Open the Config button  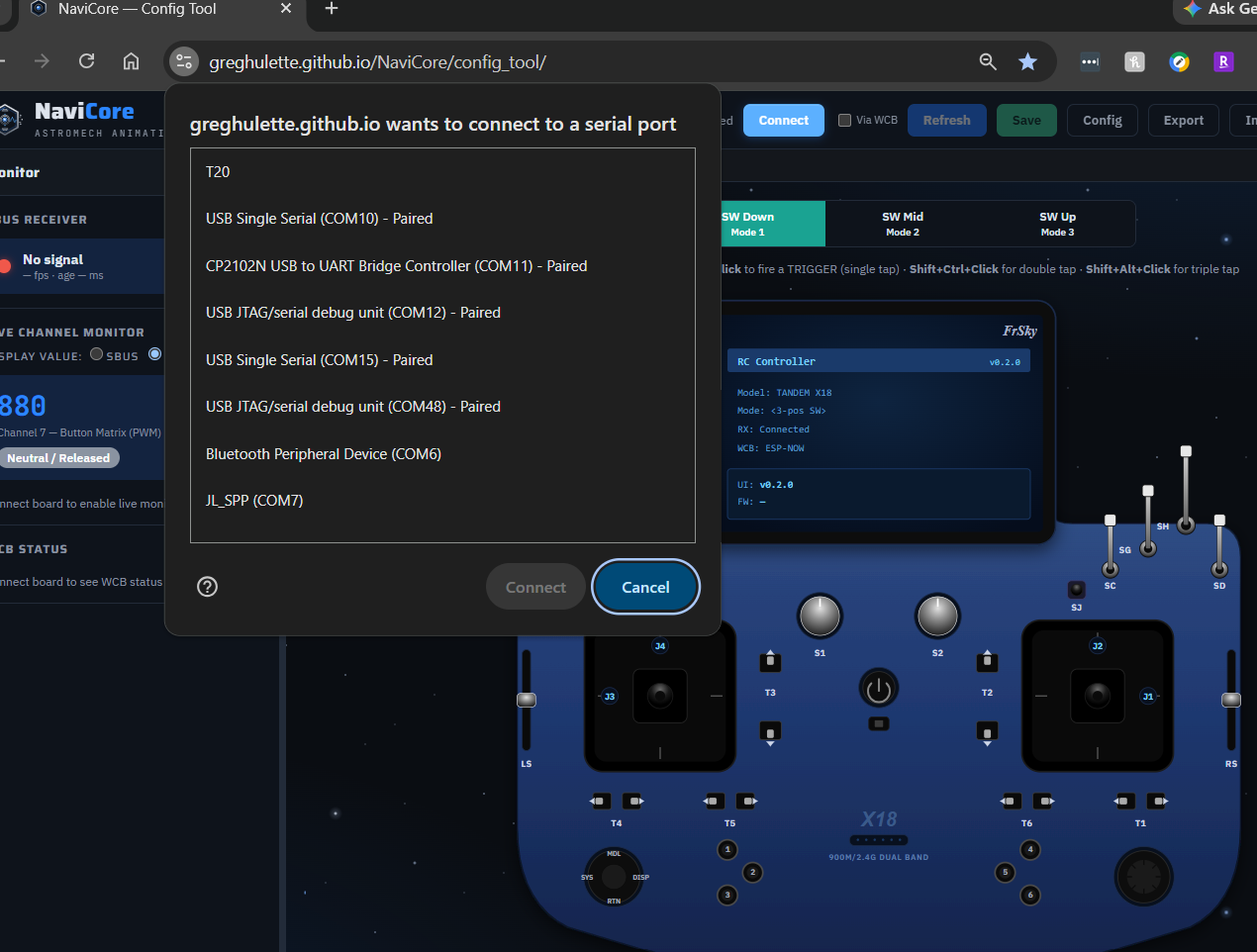pyautogui.click(x=1103, y=120)
